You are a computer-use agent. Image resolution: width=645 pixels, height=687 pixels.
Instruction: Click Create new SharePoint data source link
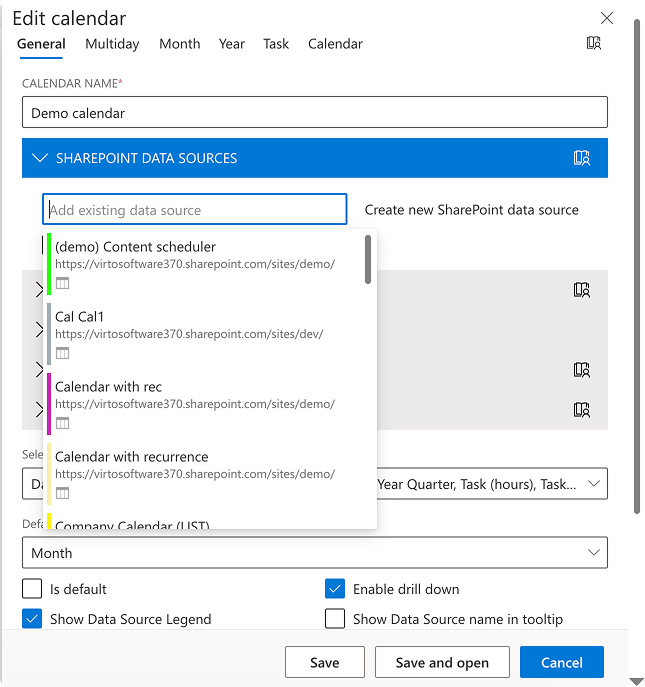pyautogui.click(x=471, y=210)
